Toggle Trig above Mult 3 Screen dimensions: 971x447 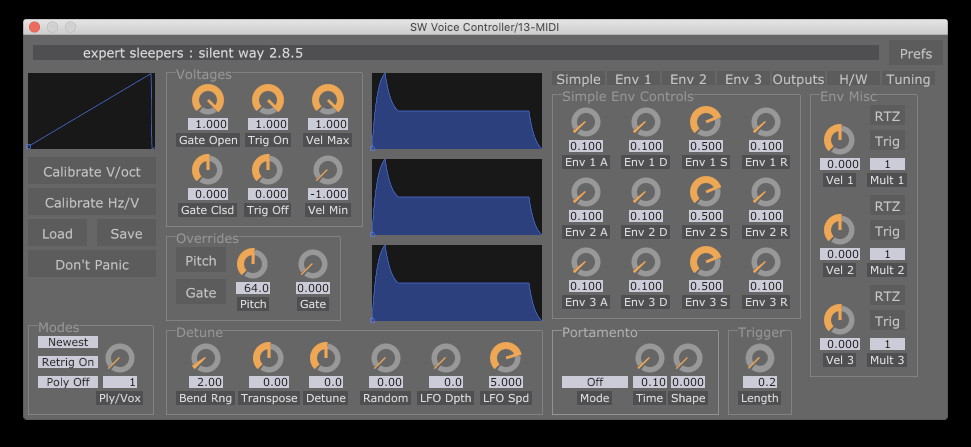click(x=887, y=321)
